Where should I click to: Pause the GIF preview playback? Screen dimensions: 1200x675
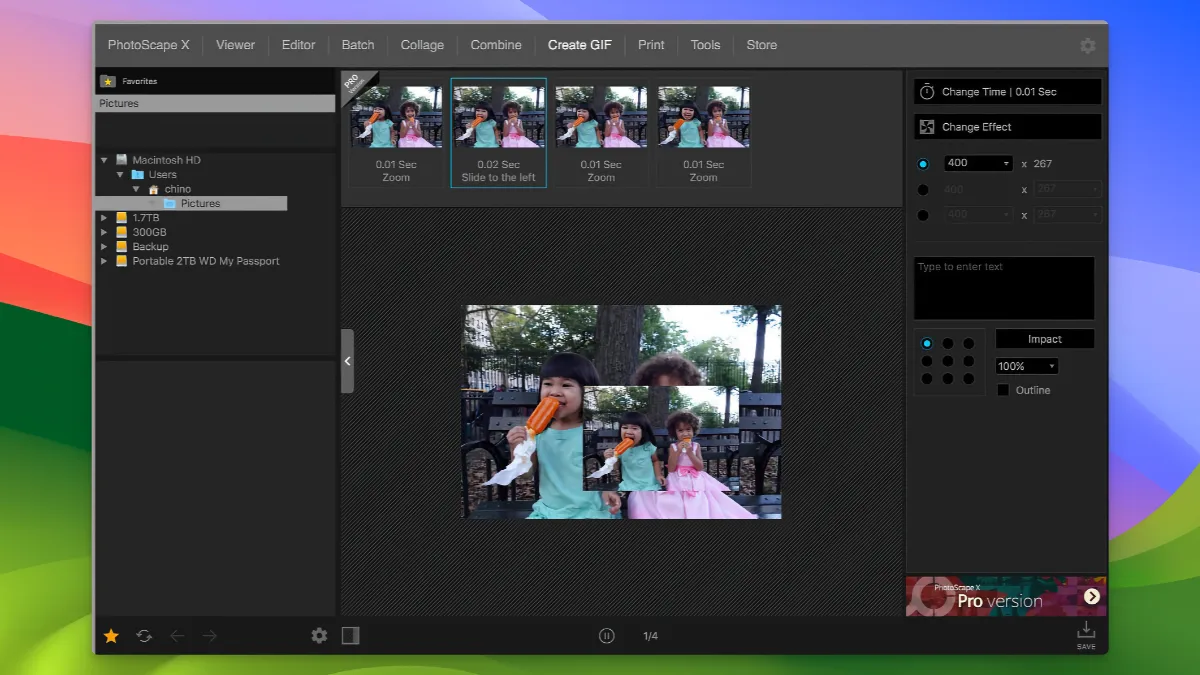pos(607,635)
